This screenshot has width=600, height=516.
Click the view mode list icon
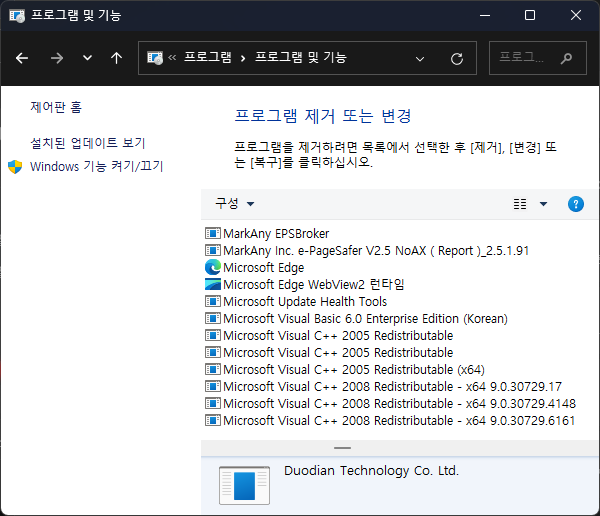[520, 204]
